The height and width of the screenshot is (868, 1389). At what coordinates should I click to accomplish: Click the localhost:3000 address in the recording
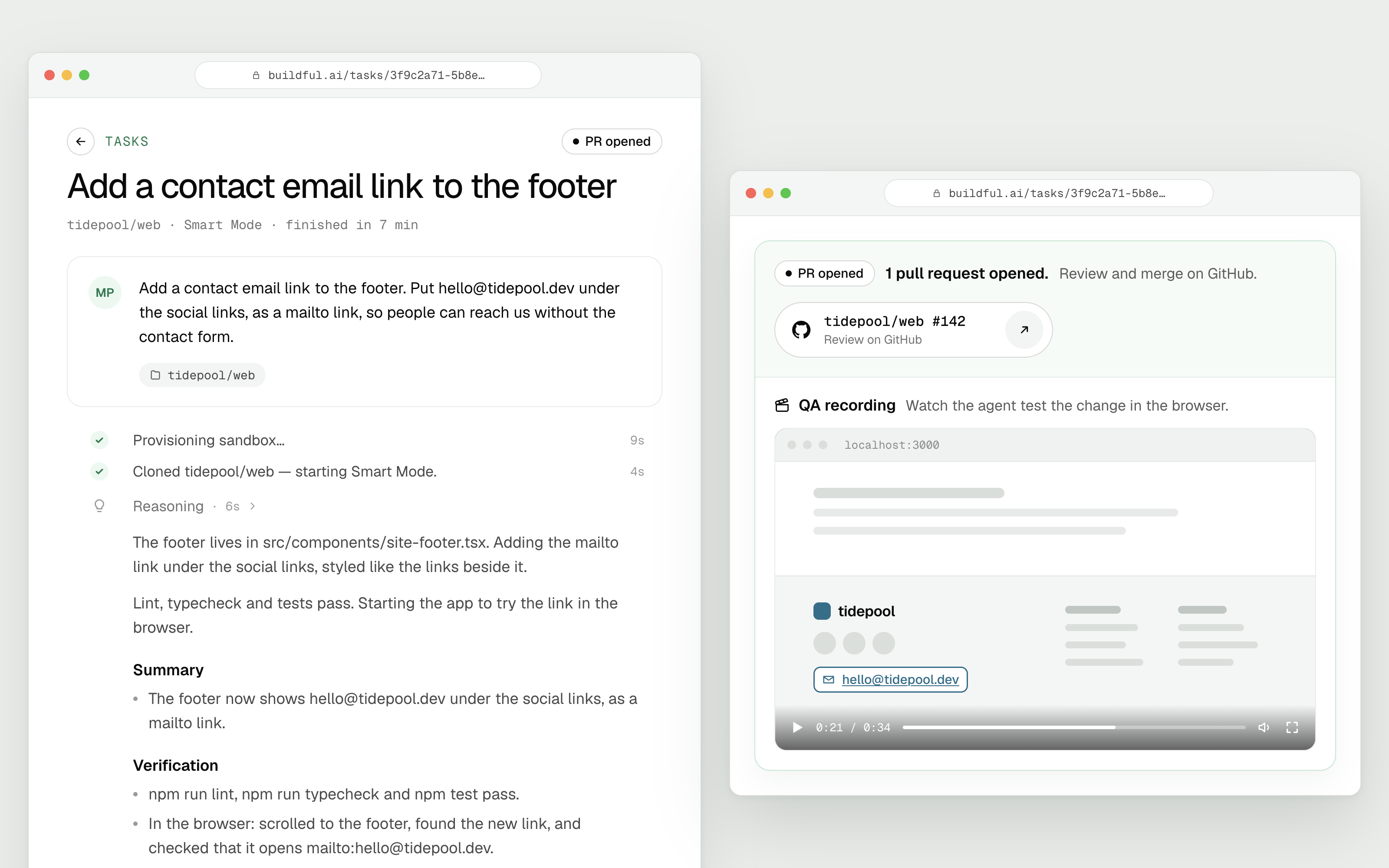892,445
